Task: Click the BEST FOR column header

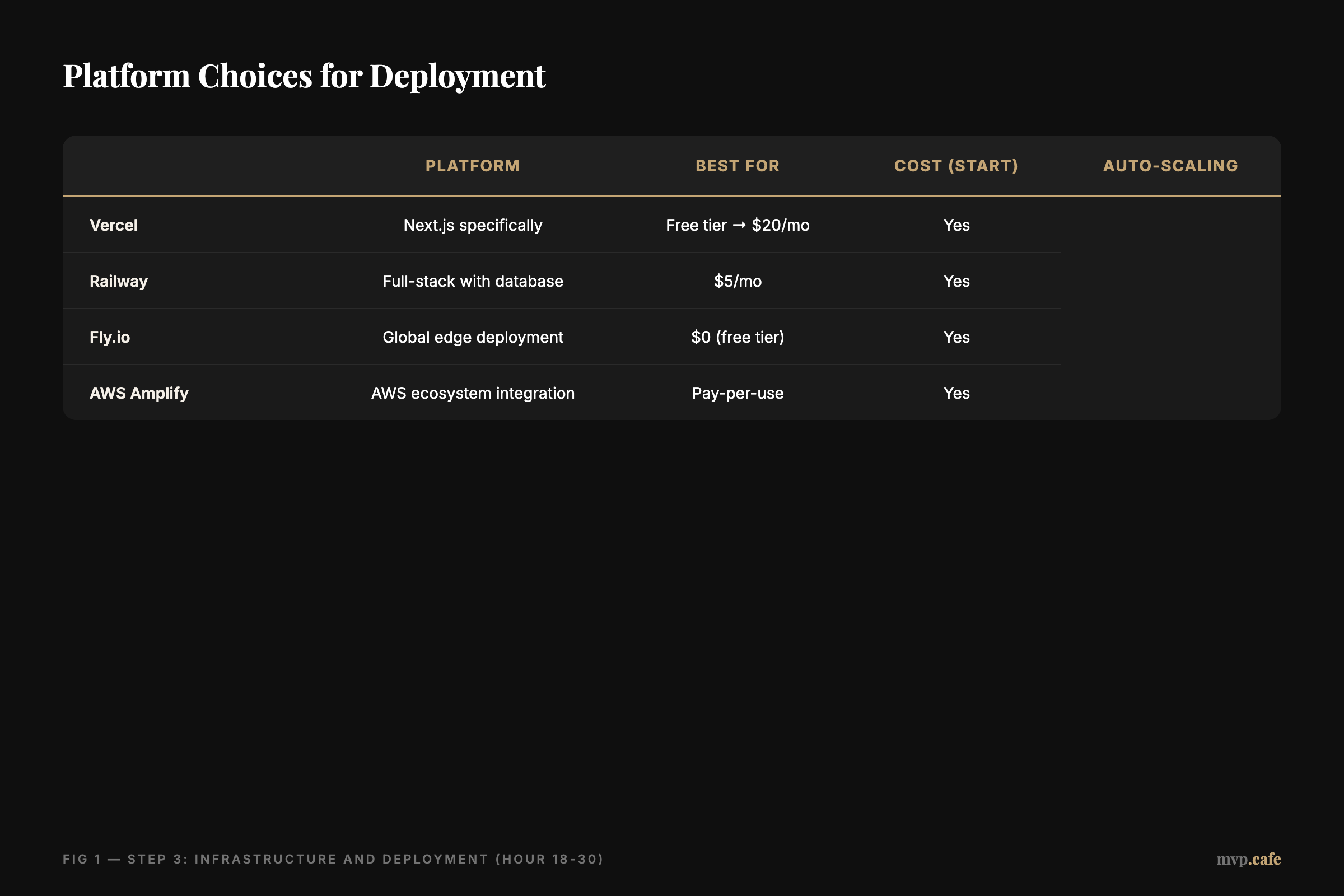Action: tap(737, 166)
